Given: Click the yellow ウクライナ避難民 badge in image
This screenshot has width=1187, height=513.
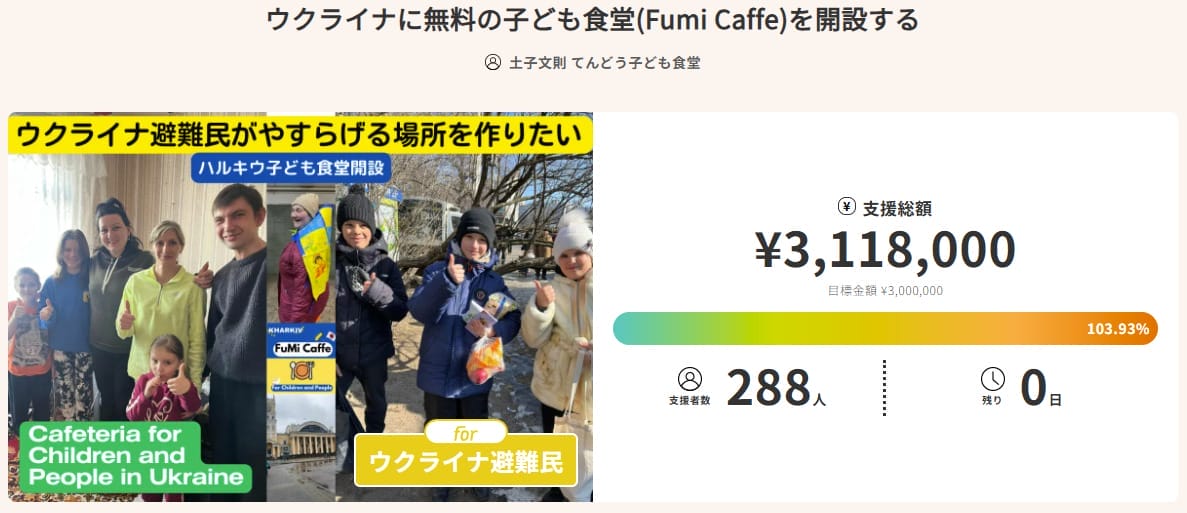Looking at the screenshot, I should click(466, 462).
